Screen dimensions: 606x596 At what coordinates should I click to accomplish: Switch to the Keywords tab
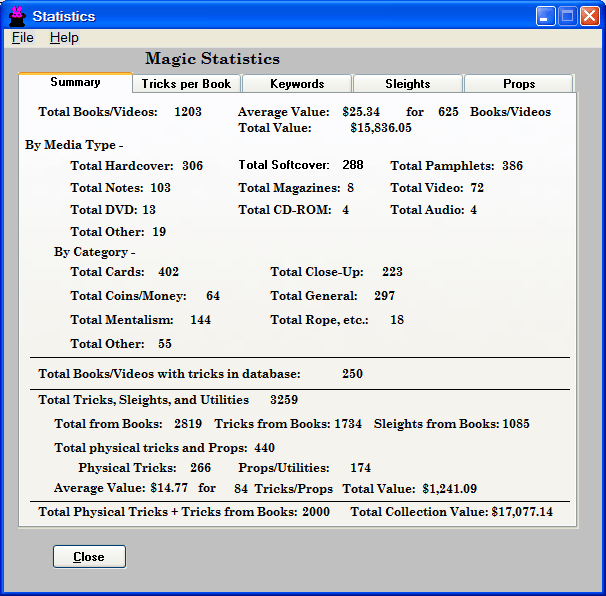297,84
